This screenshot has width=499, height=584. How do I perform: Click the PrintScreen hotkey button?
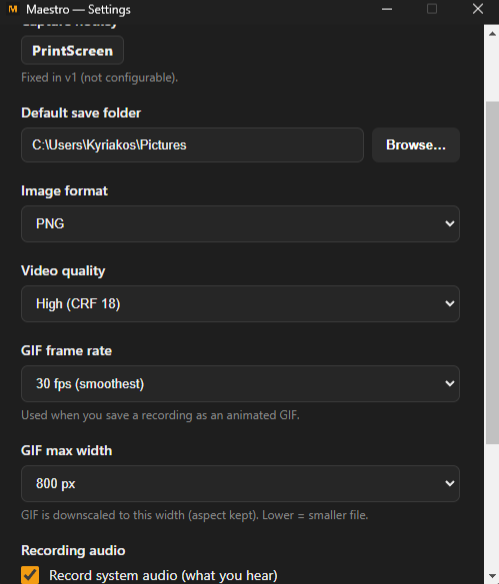[72, 50]
